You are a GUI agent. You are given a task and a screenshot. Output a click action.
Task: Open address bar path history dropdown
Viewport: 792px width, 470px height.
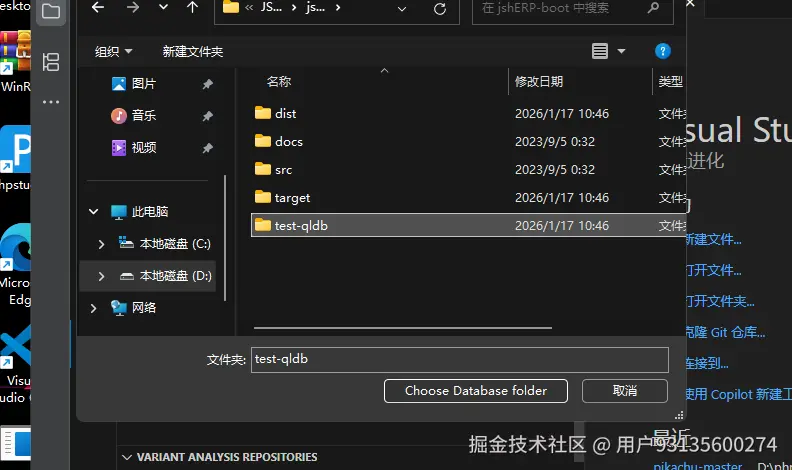click(402, 9)
